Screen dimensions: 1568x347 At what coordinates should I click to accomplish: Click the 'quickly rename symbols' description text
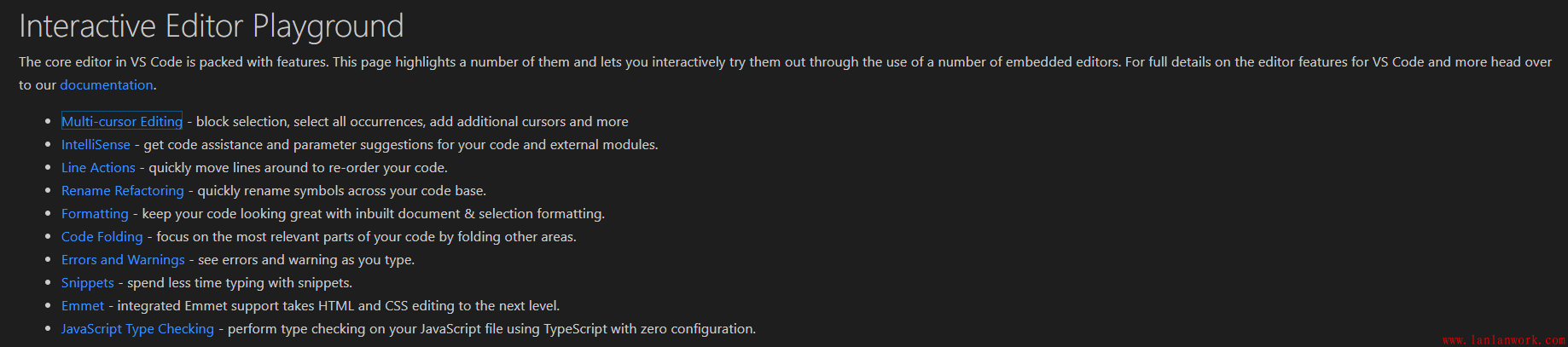click(x=341, y=191)
